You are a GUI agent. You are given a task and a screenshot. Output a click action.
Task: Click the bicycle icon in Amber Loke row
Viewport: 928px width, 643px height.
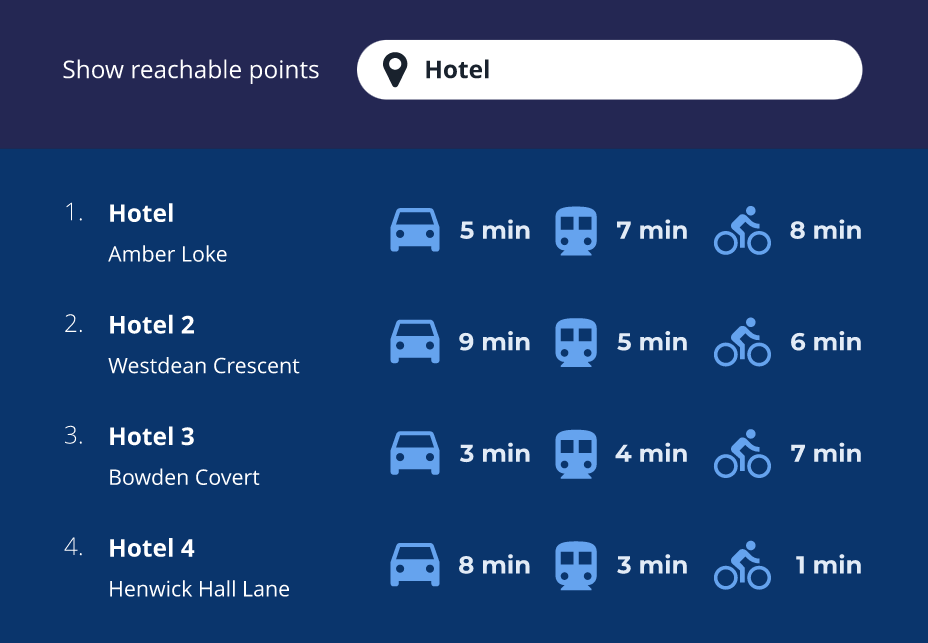[742, 231]
